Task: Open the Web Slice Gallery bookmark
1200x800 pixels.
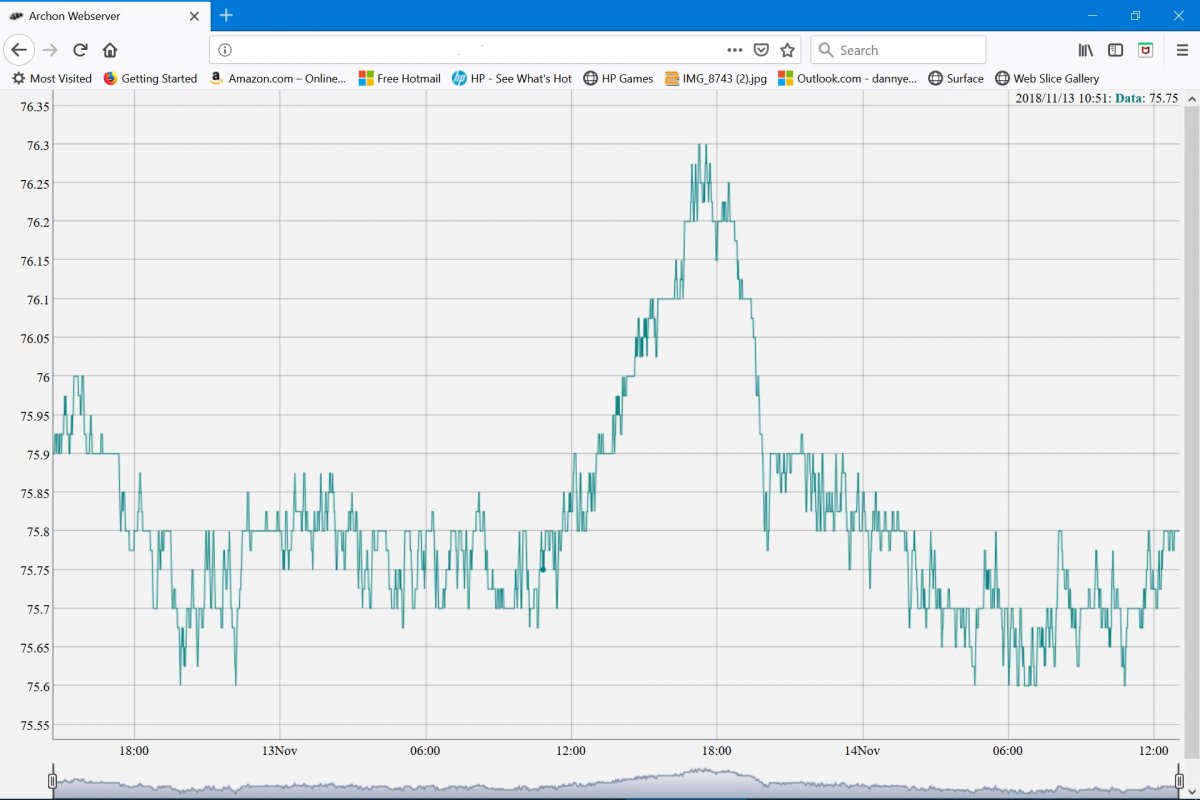Action: 1047,78
